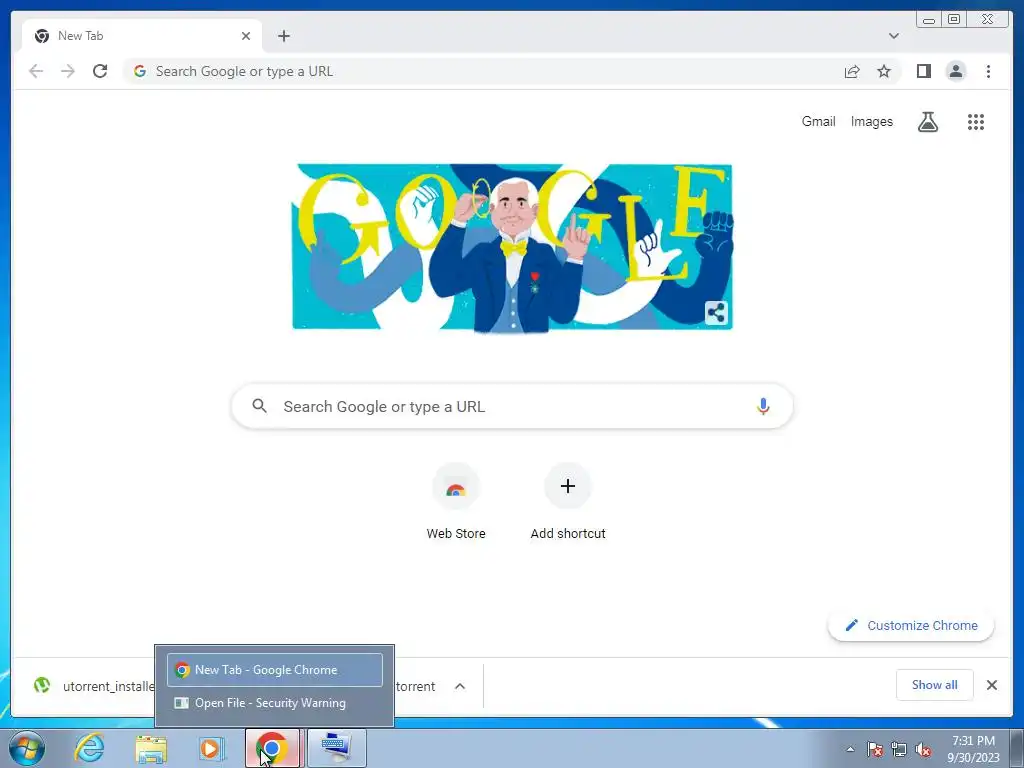
Task: Click the Chrome taskbar icon
Action: (272, 748)
